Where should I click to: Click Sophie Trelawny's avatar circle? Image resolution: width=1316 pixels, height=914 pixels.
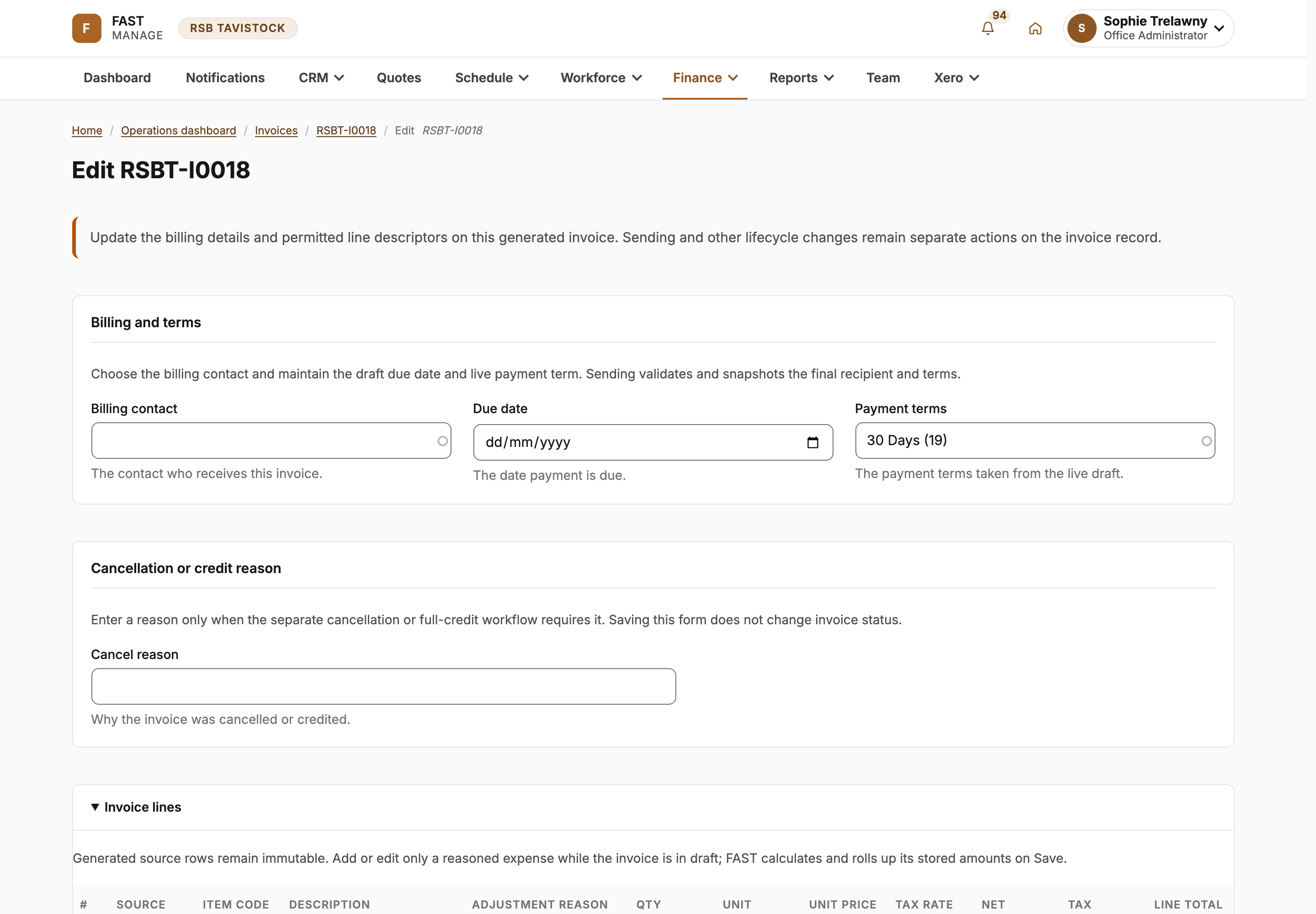pos(1081,28)
